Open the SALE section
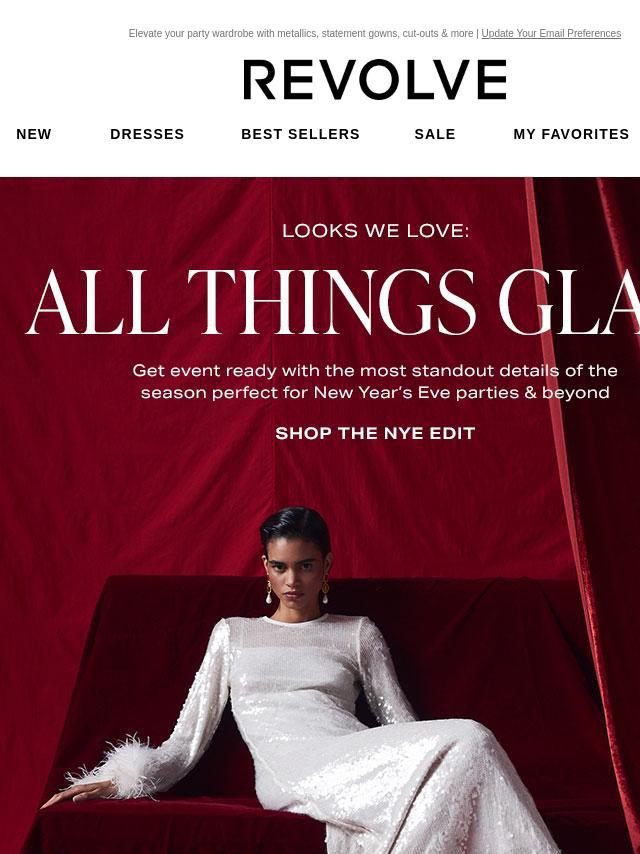Image resolution: width=640 pixels, height=854 pixels. point(435,134)
